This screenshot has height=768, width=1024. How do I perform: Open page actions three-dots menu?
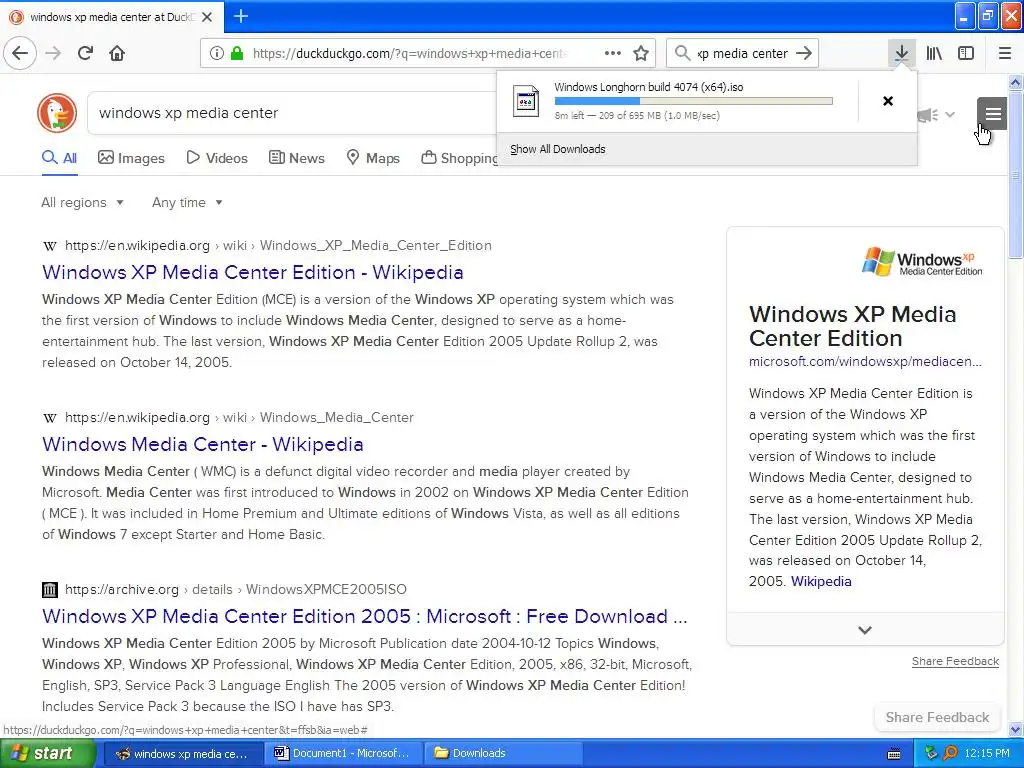tap(613, 54)
